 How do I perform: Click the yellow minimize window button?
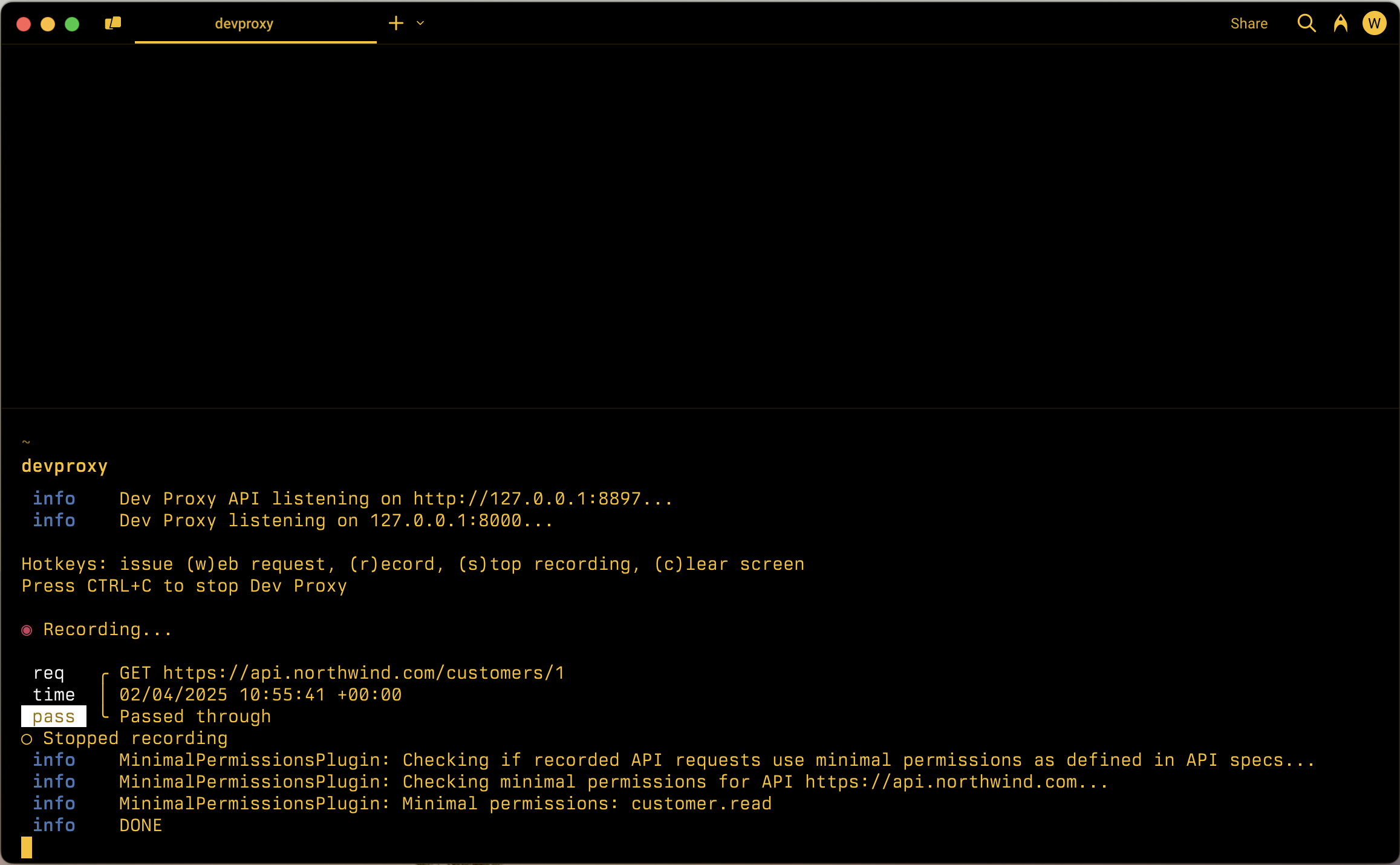(x=48, y=24)
